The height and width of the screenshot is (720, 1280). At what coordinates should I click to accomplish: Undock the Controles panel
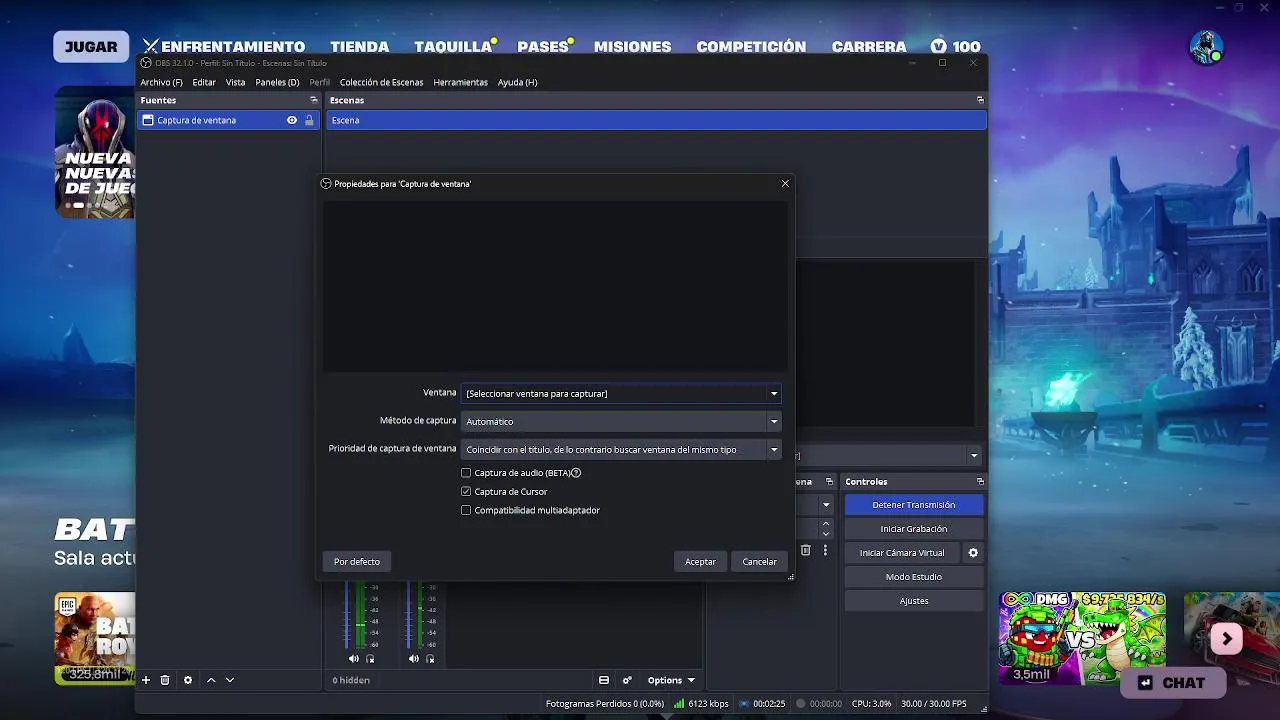click(x=980, y=482)
